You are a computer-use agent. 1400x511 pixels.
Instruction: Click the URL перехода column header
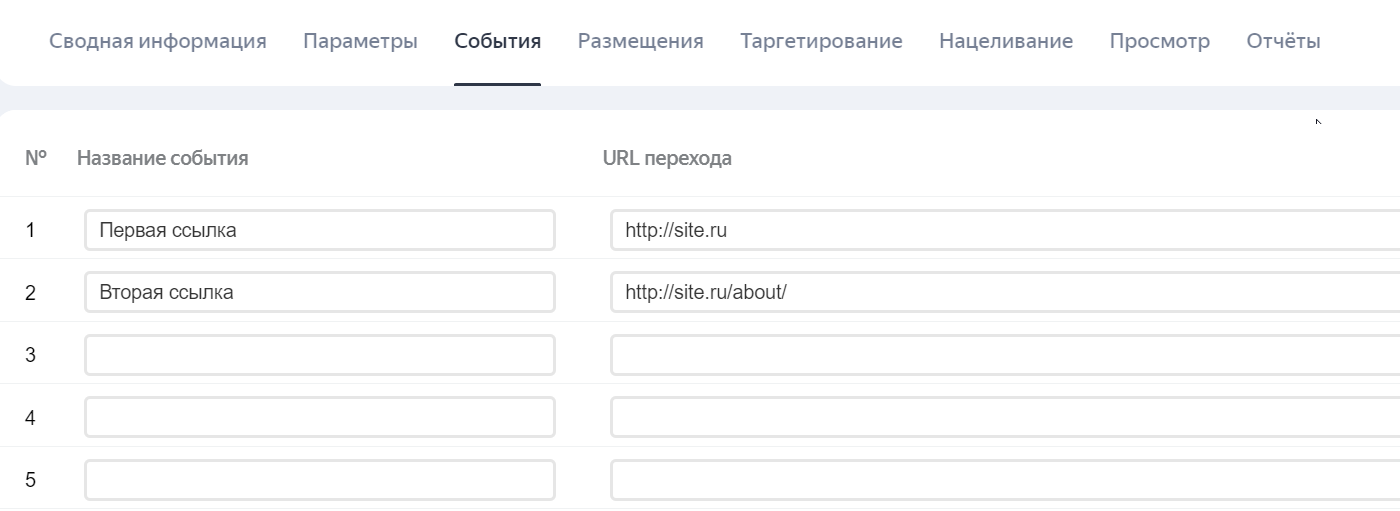(667, 158)
